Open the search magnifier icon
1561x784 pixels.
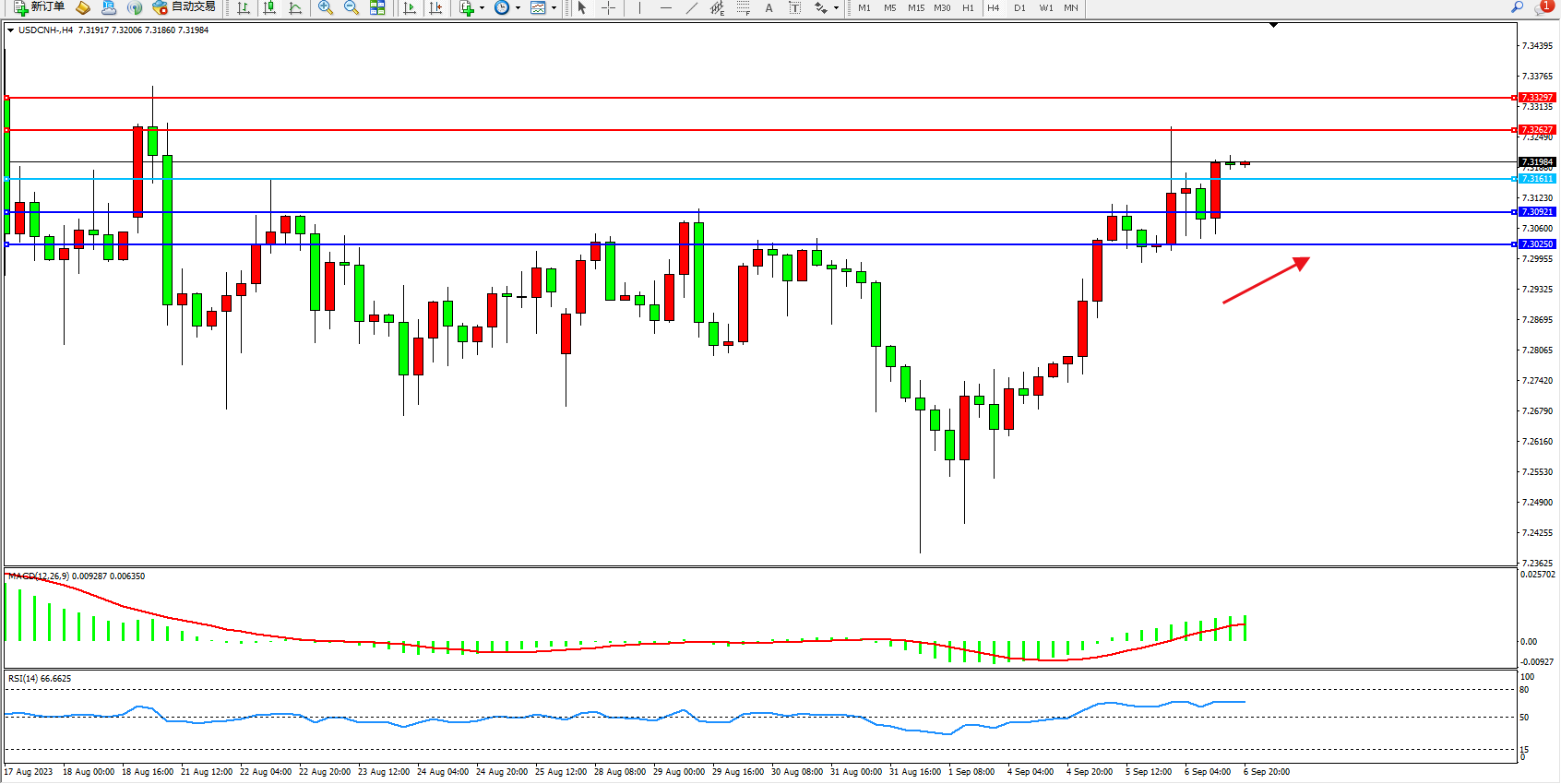pyautogui.click(x=1517, y=7)
